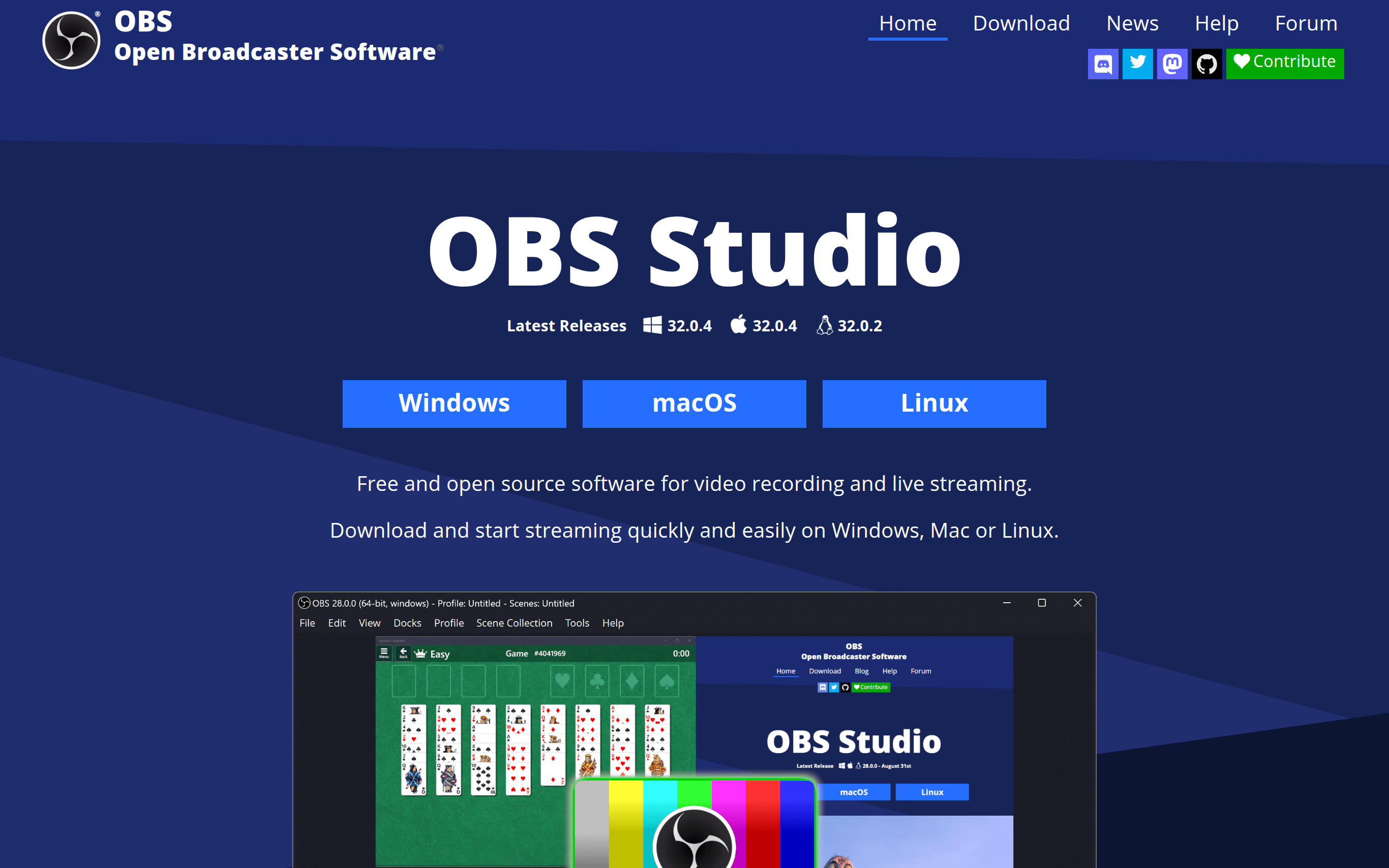Click the Open Broadcaster Software title
Viewport: 1389px width, 868px height.
tap(275, 52)
